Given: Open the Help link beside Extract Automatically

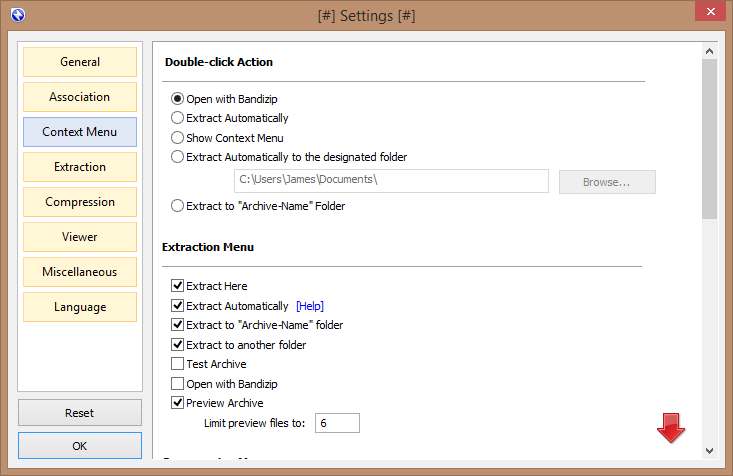Looking at the screenshot, I should [x=310, y=306].
